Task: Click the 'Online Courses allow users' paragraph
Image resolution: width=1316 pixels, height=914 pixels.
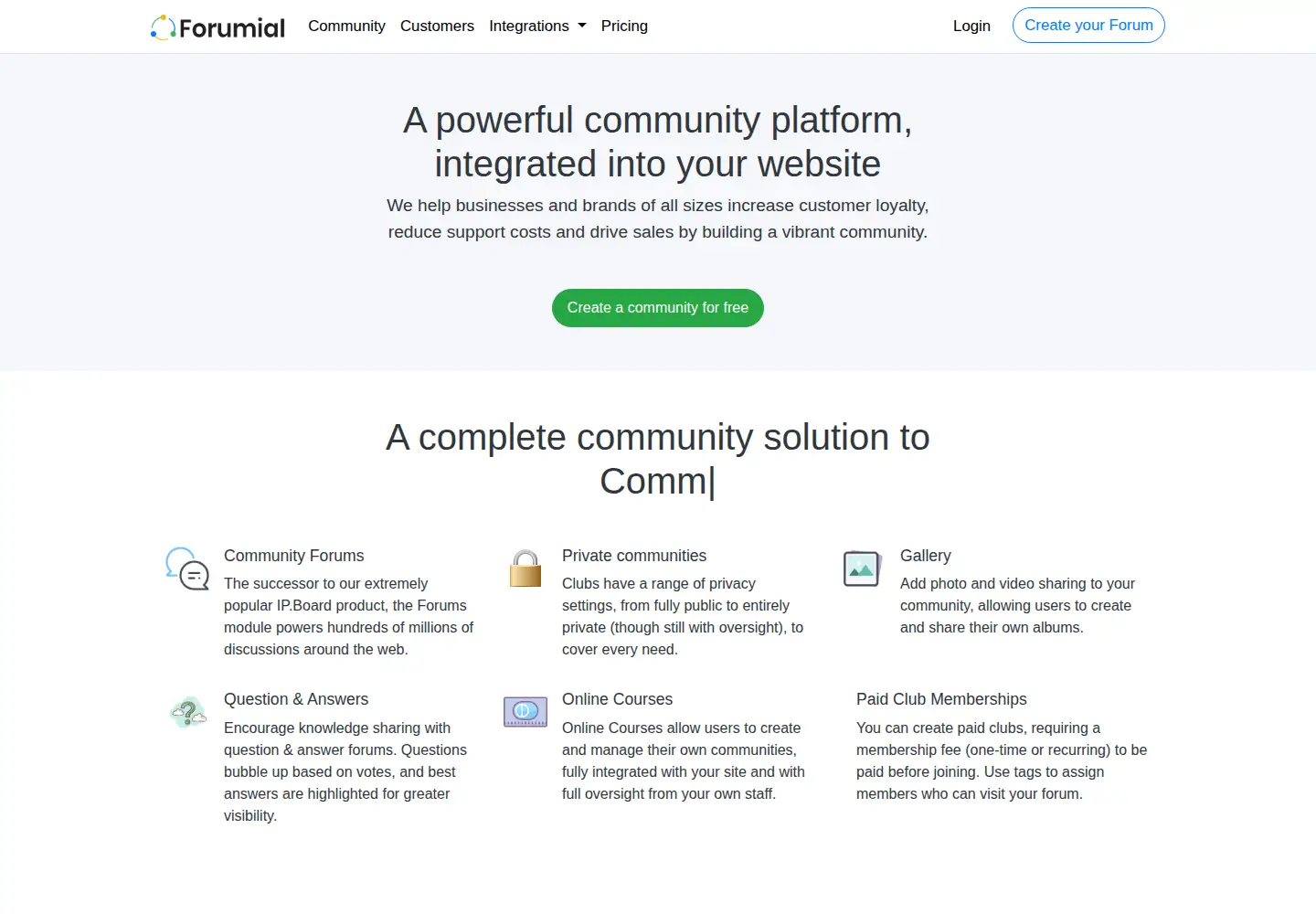Action: [685, 761]
